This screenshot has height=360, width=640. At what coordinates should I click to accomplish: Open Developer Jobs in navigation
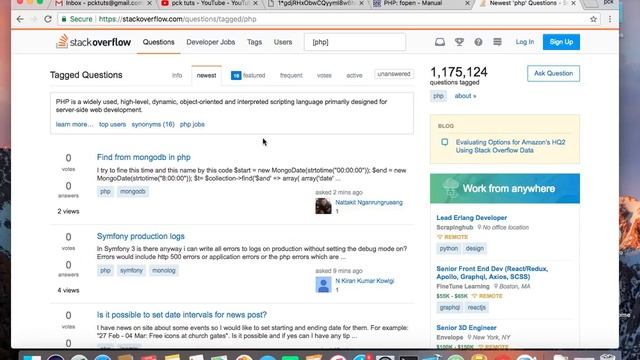pos(211,42)
